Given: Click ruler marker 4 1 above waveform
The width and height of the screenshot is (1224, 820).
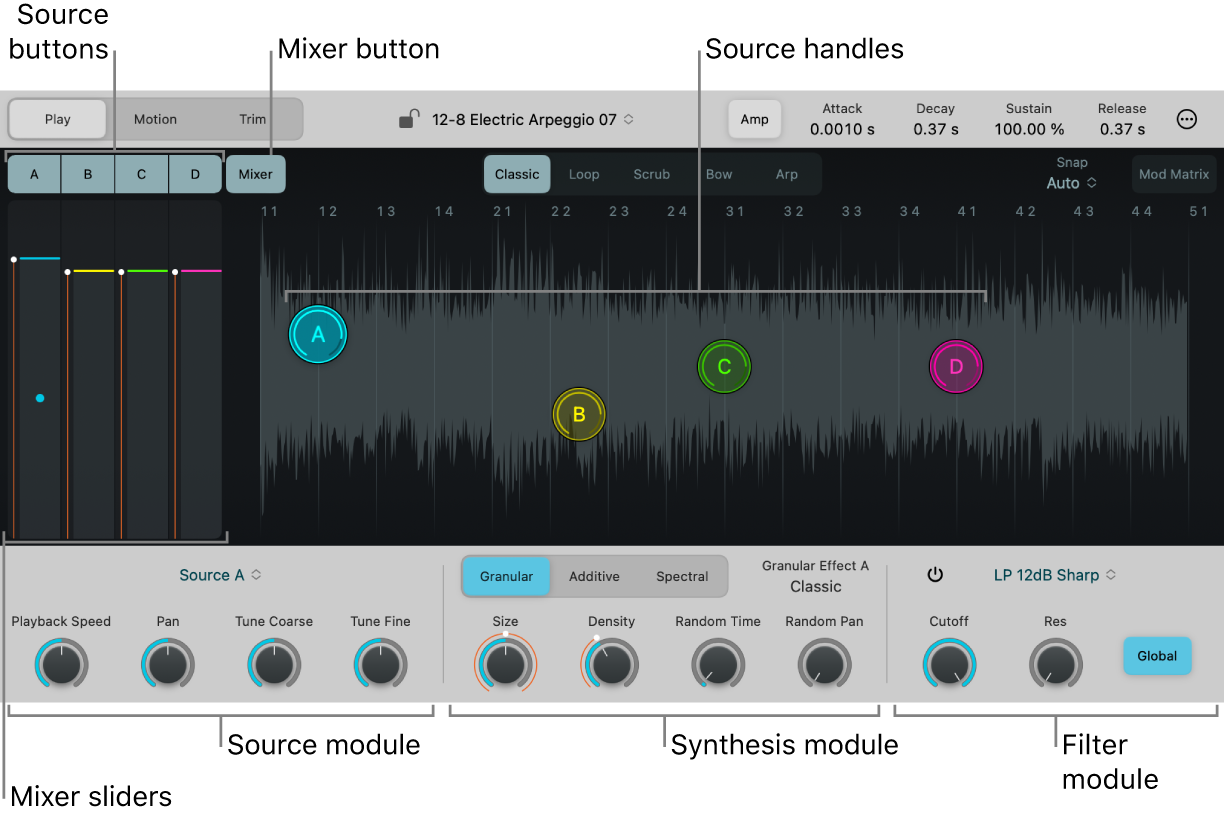Looking at the screenshot, I should tap(967, 211).
